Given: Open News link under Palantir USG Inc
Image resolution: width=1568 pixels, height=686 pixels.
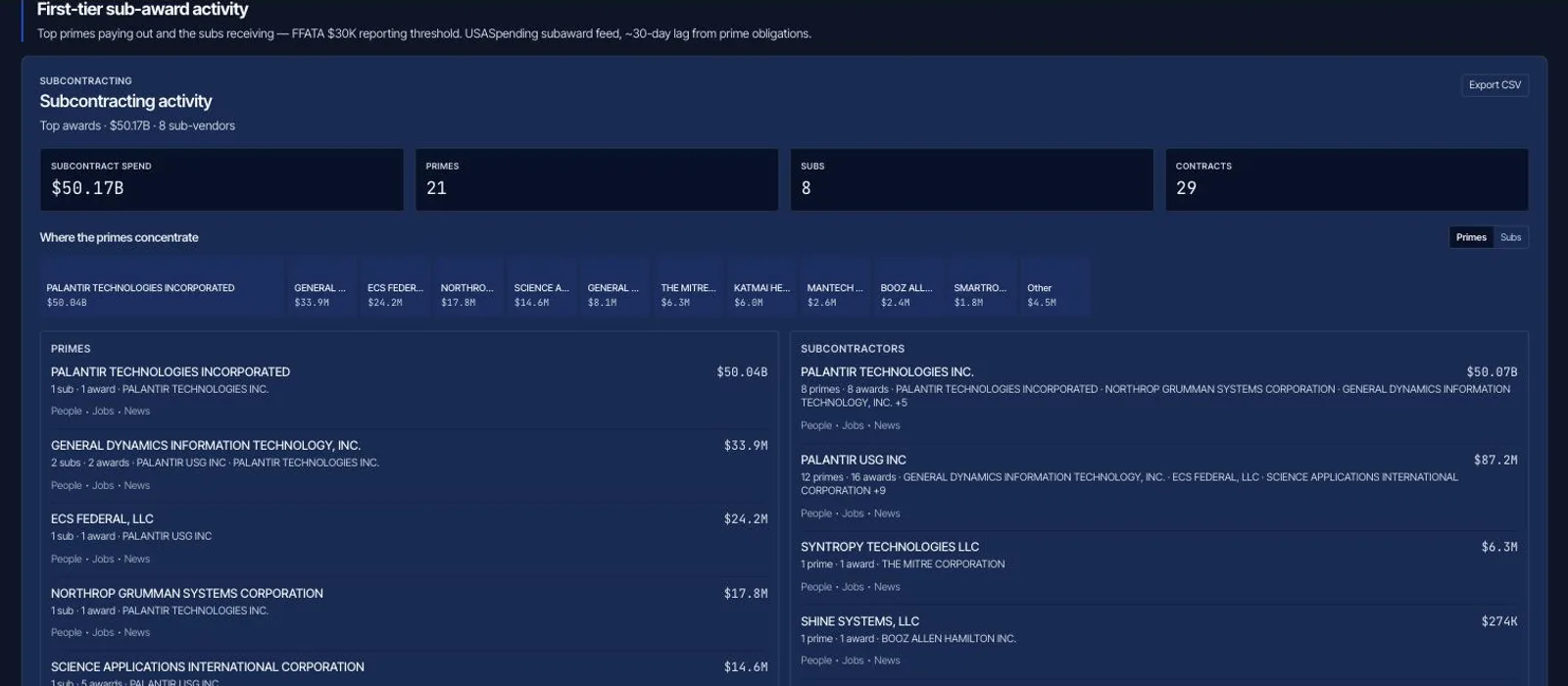Looking at the screenshot, I should pyautogui.click(x=887, y=514).
